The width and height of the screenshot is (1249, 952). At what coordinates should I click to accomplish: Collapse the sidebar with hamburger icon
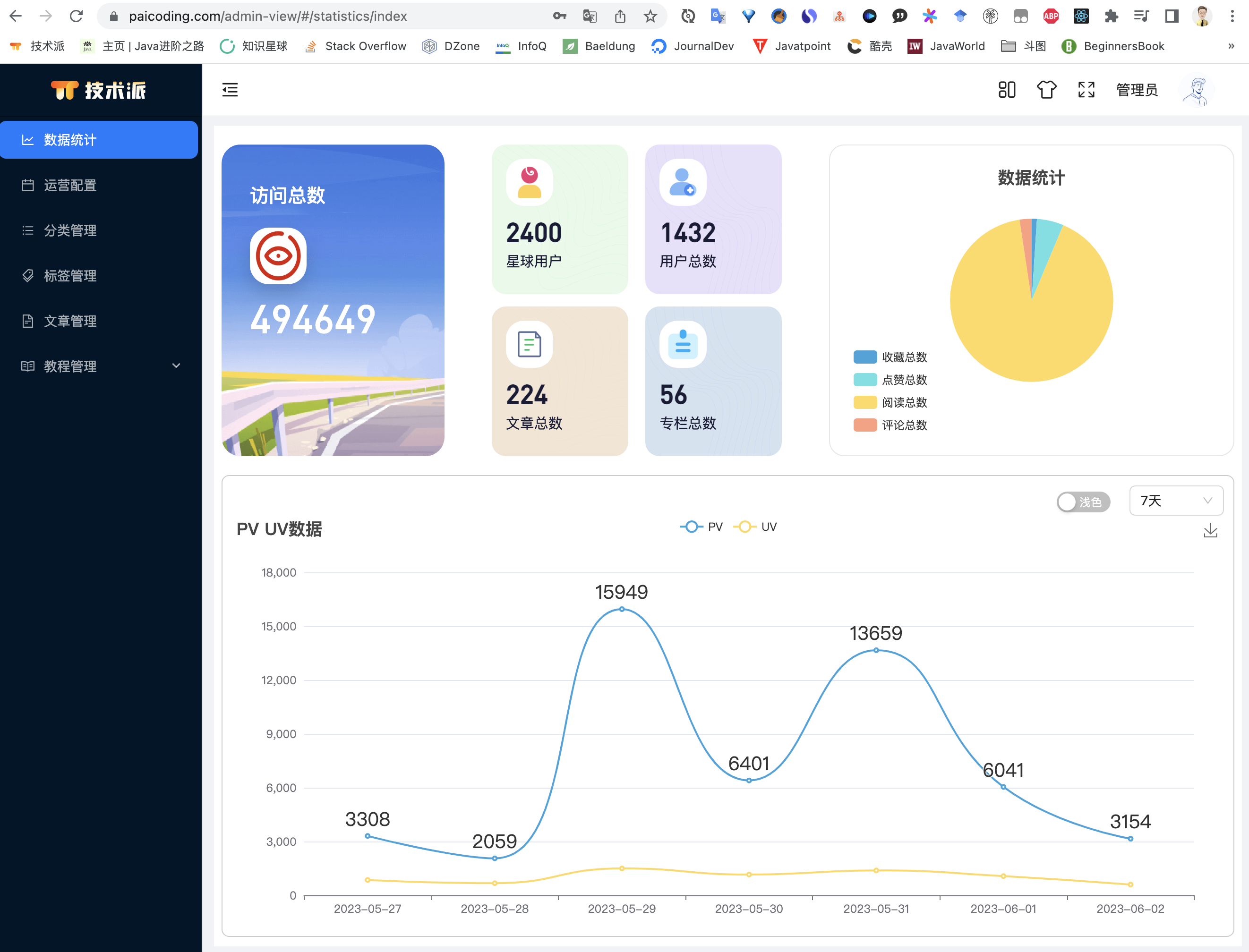point(230,90)
